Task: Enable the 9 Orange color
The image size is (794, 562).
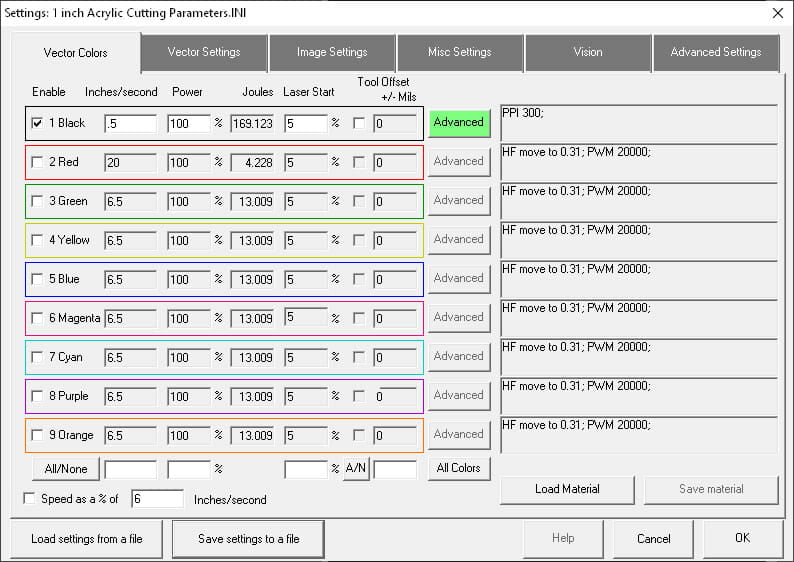Action: click(37, 435)
